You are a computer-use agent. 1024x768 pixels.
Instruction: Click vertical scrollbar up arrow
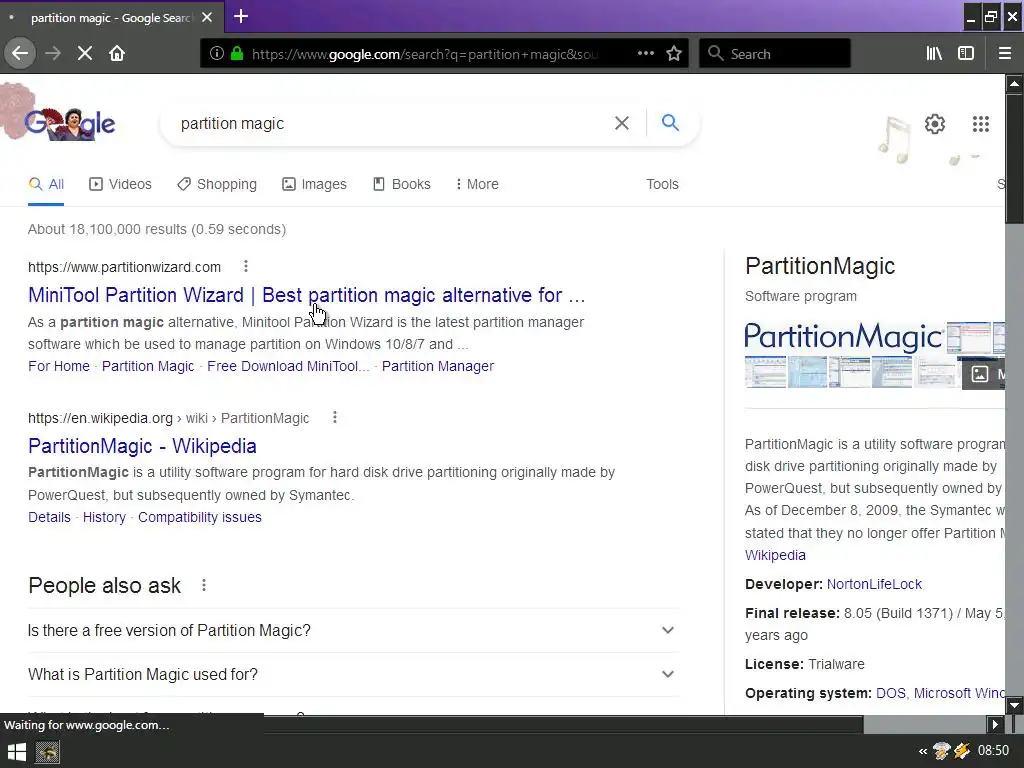[x=1014, y=84]
